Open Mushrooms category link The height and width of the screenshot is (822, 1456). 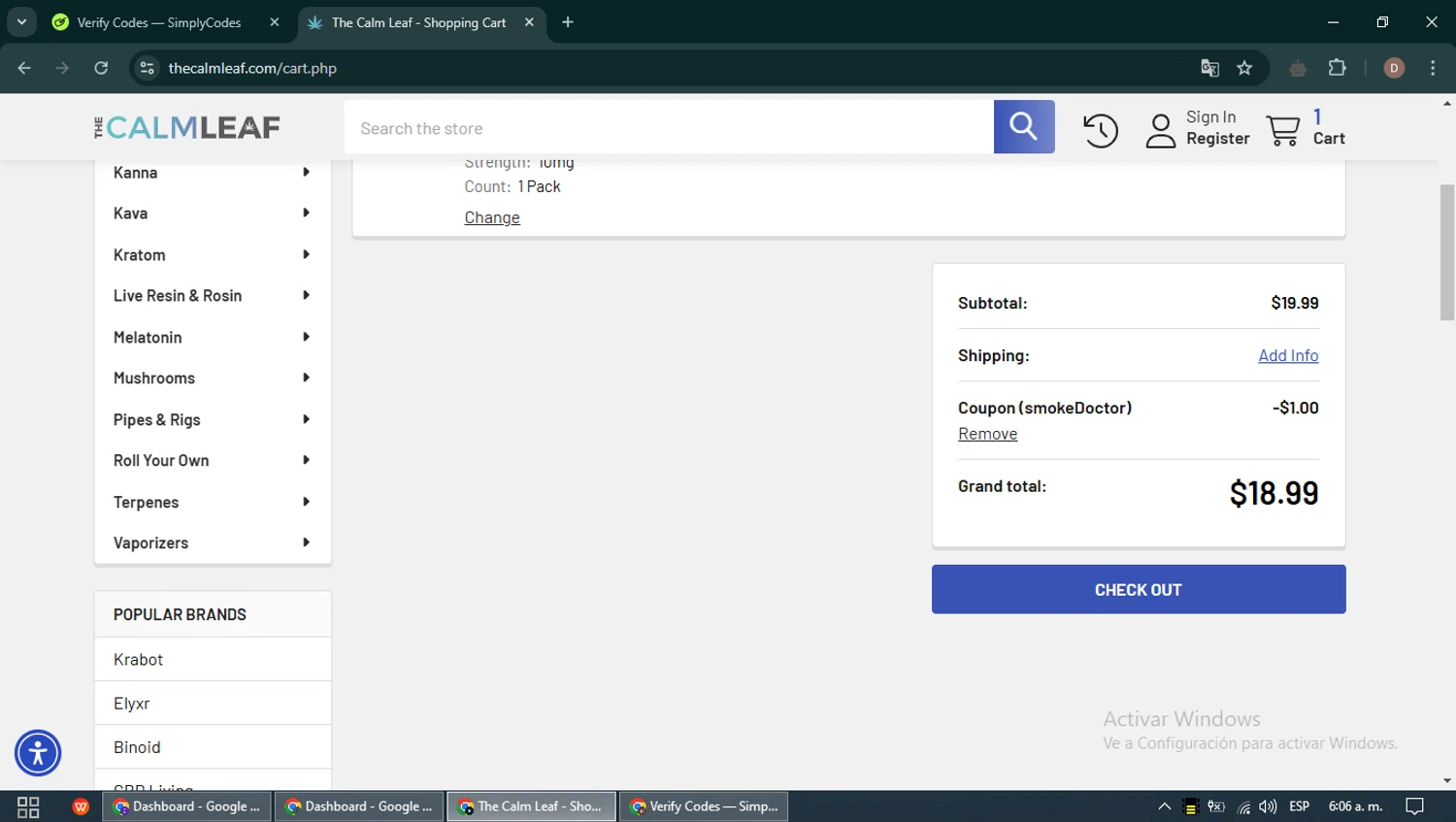[153, 378]
